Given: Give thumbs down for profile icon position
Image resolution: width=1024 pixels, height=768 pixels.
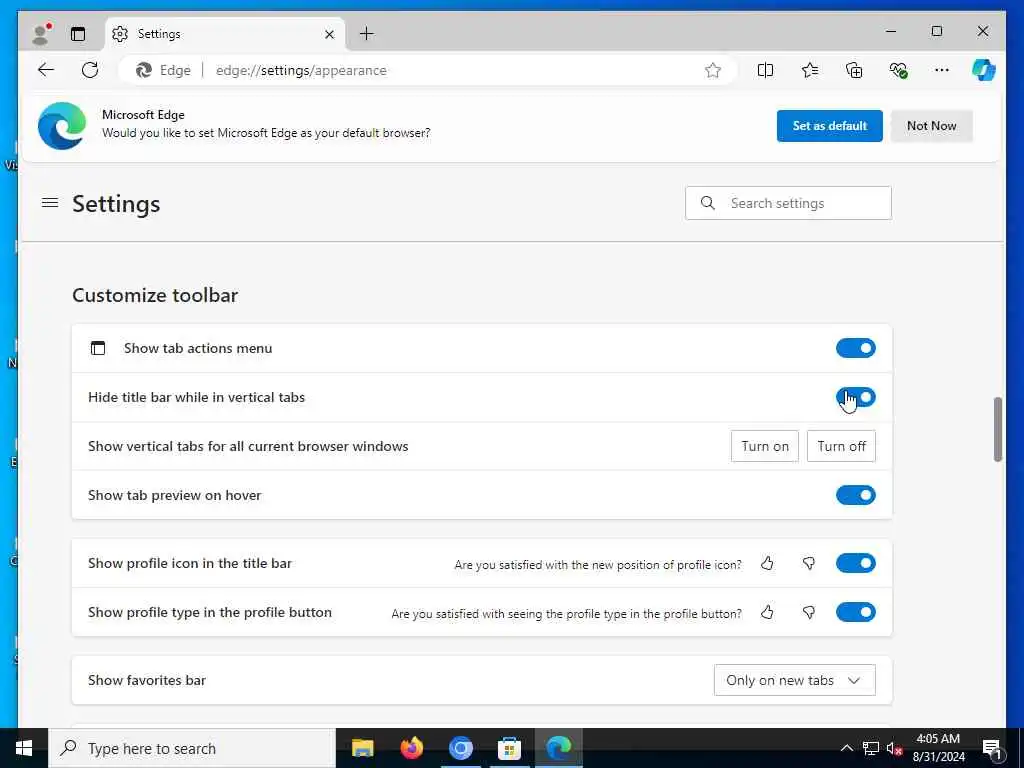Looking at the screenshot, I should (x=808, y=563).
